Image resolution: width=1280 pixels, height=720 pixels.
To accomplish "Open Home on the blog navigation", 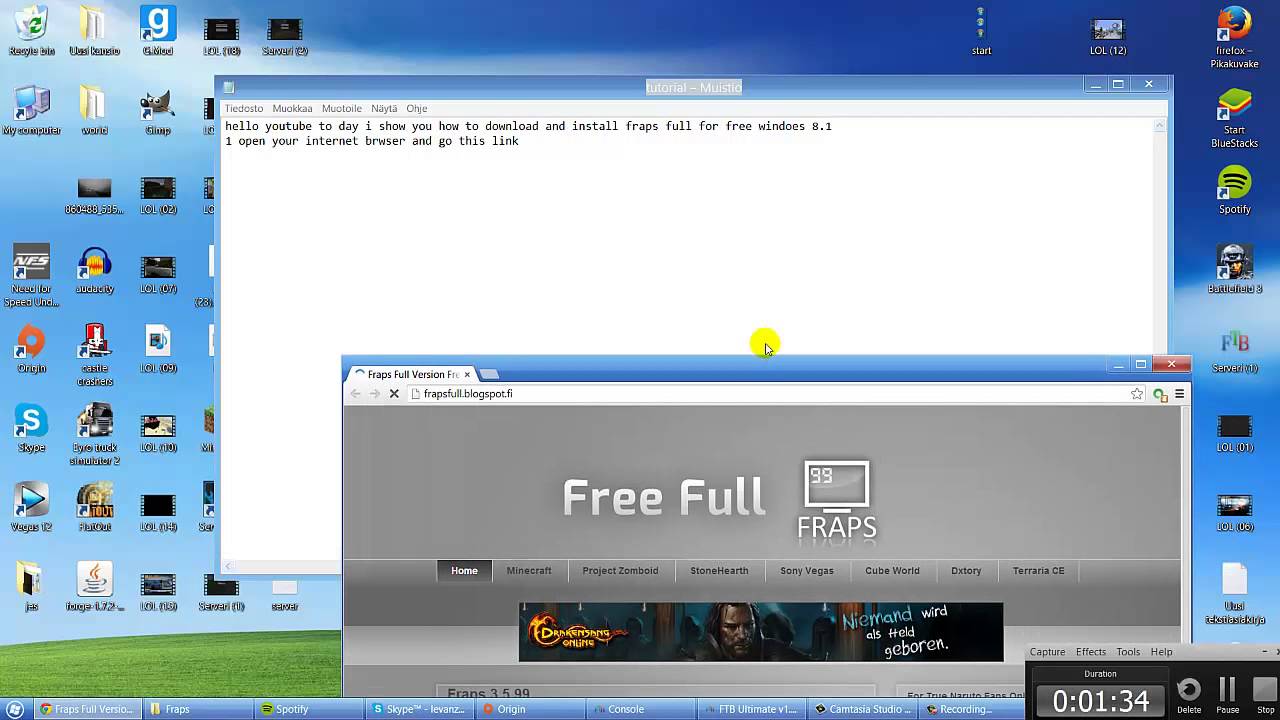I will [x=464, y=571].
